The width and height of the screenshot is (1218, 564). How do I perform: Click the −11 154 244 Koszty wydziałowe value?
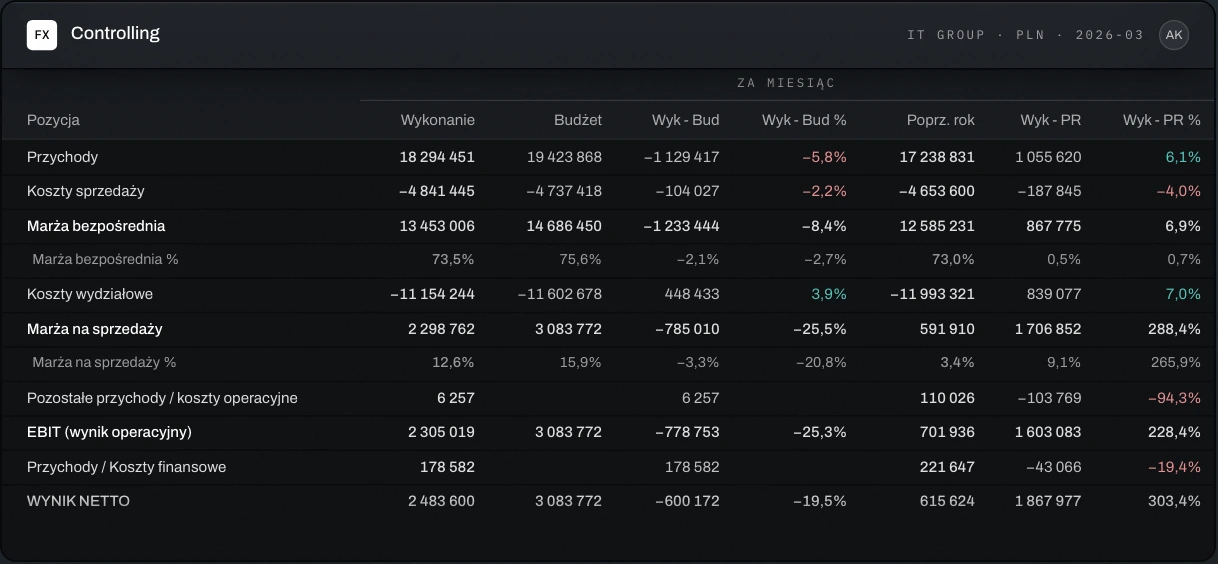point(433,294)
